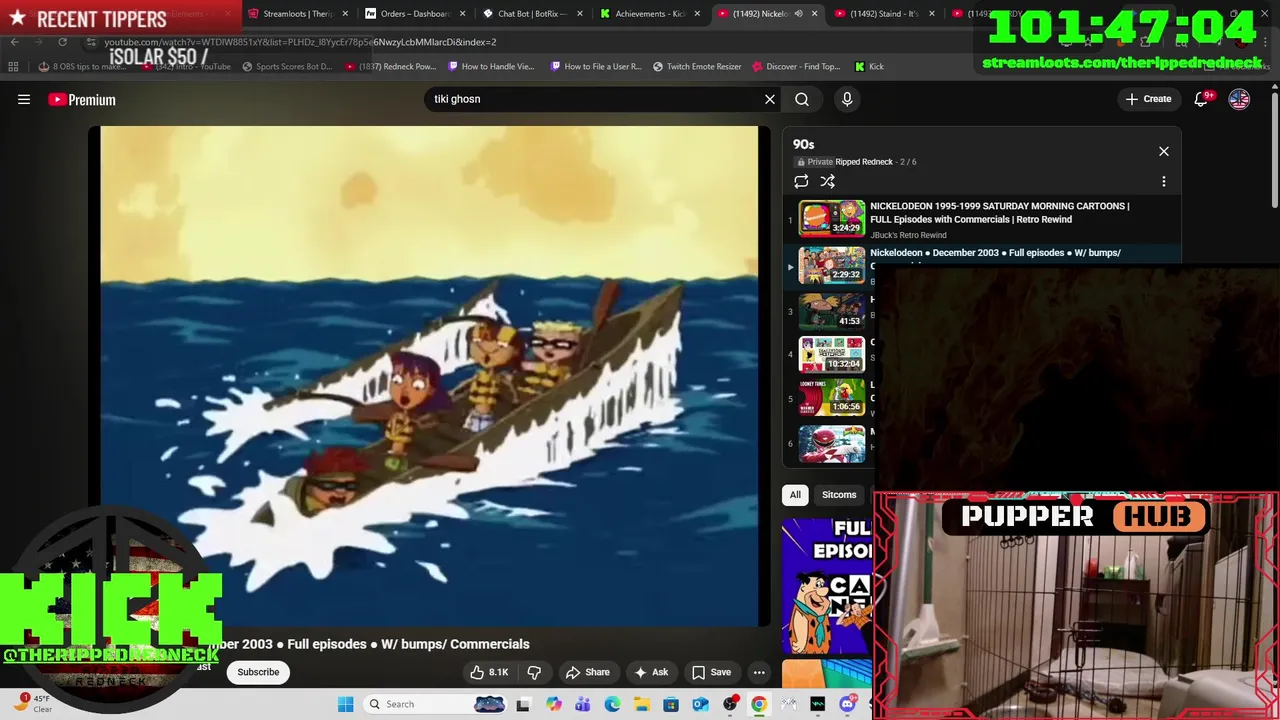Play the sixth playlist video thumbnail
1280x720 pixels.
[831, 444]
